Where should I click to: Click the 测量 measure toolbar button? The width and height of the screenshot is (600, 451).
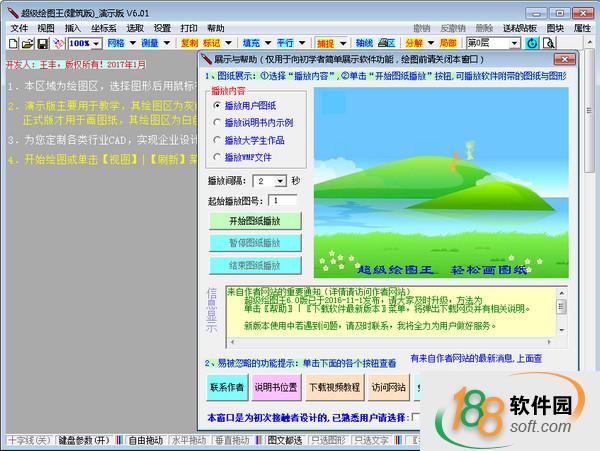click(150, 43)
